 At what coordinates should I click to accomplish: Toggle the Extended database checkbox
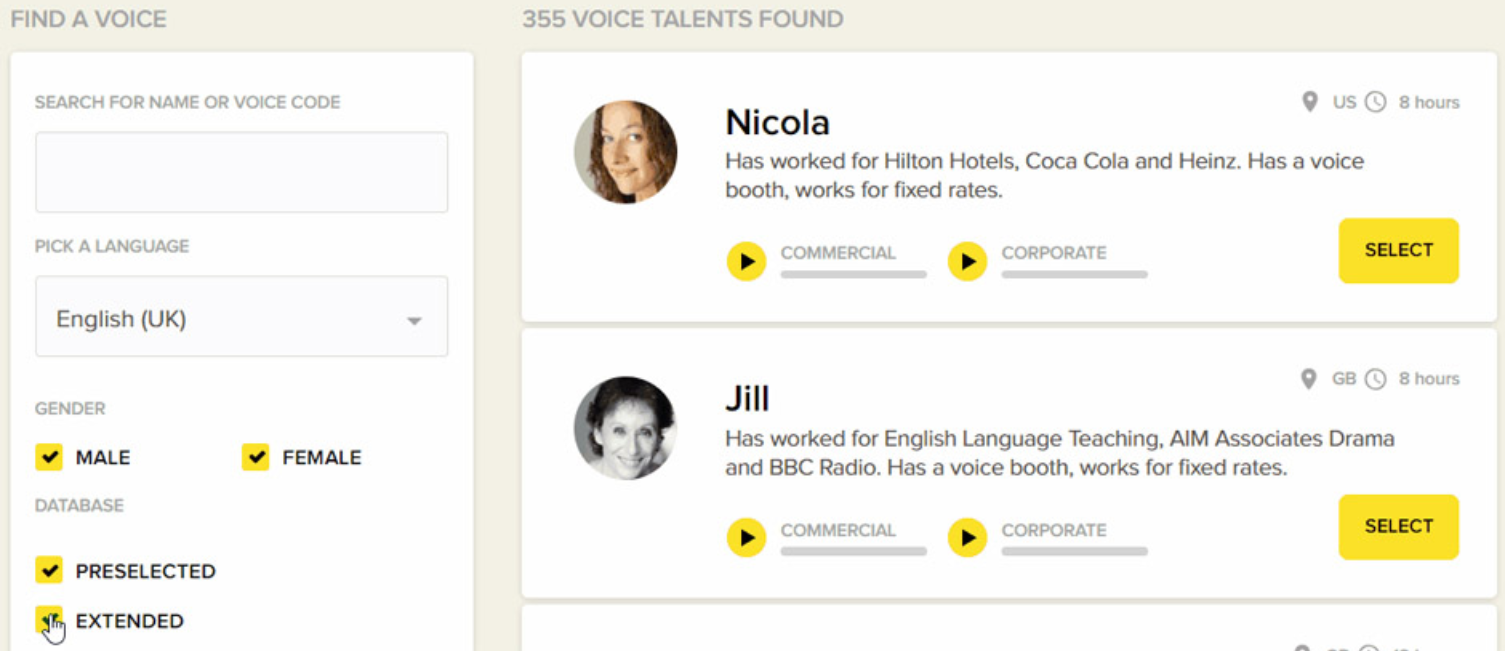click(x=48, y=620)
